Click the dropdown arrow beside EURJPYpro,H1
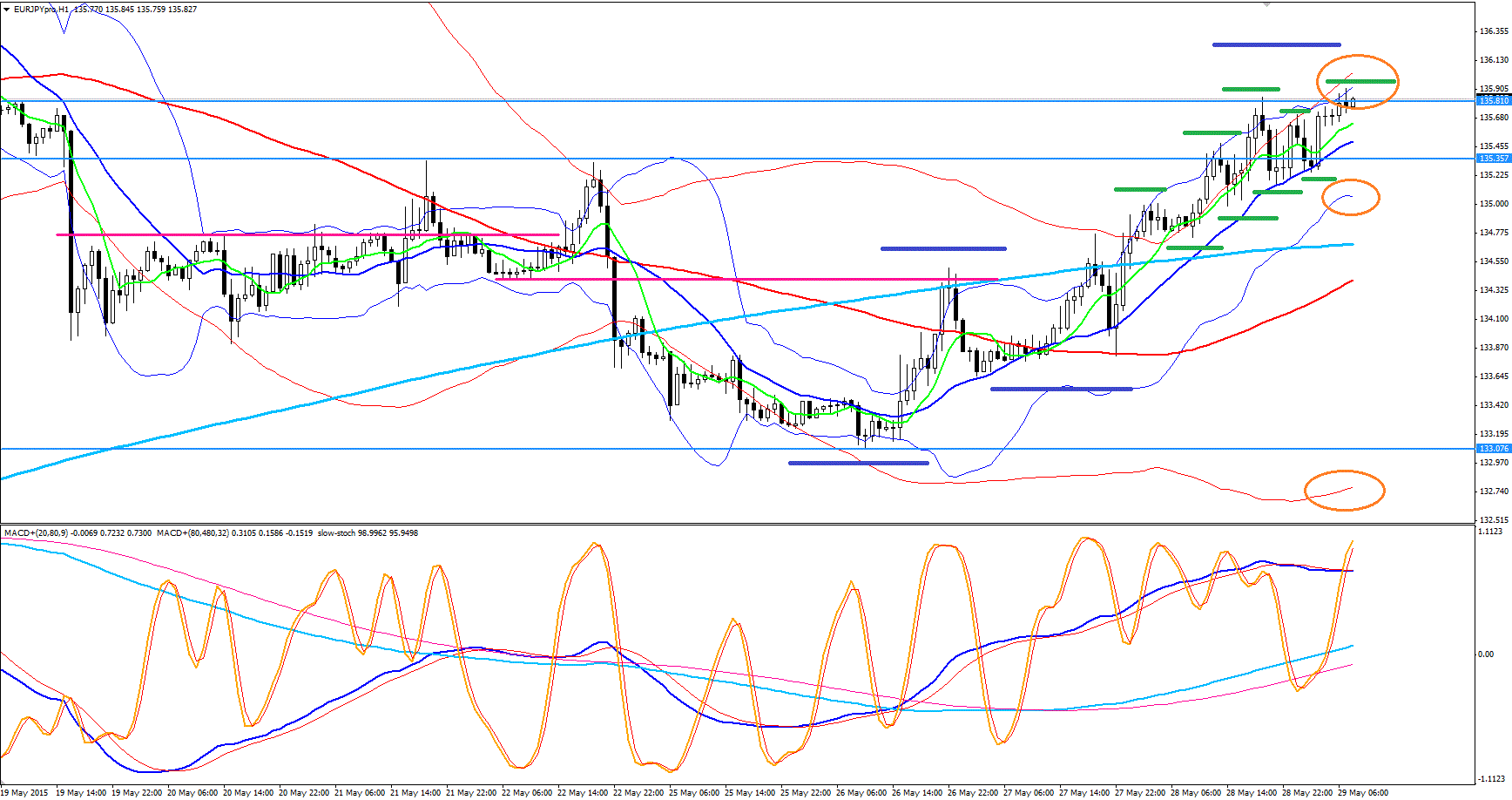The image size is (1512, 800). [x=7, y=10]
